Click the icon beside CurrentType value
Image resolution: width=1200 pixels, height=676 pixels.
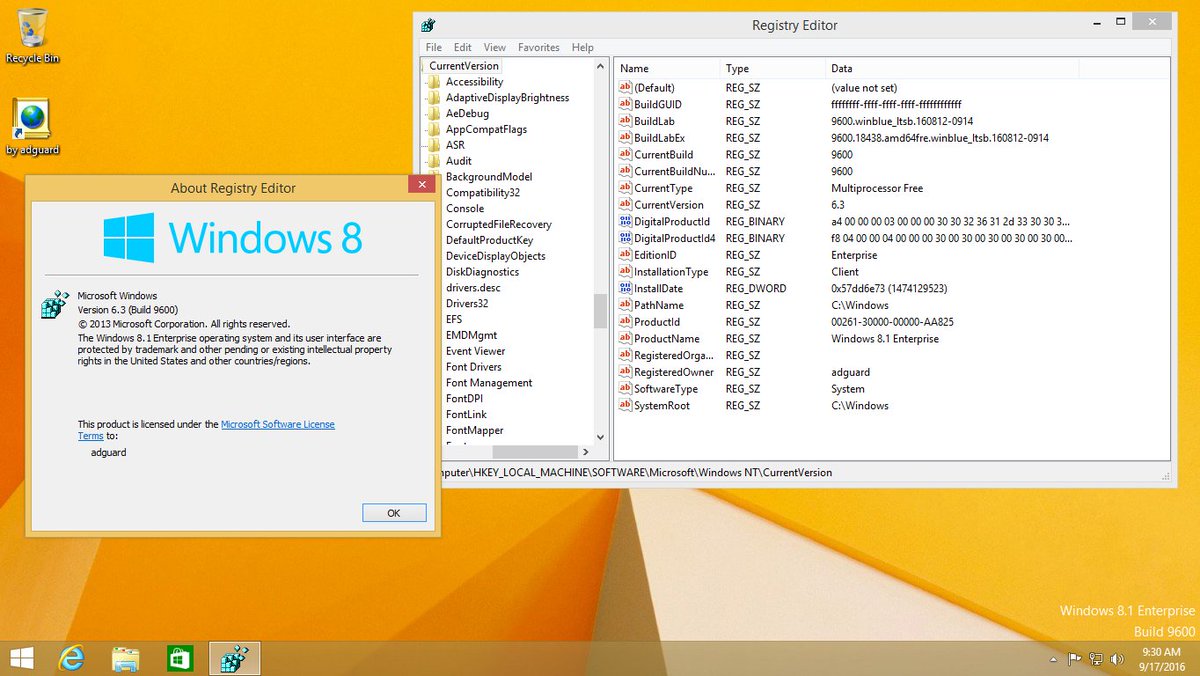coord(626,188)
